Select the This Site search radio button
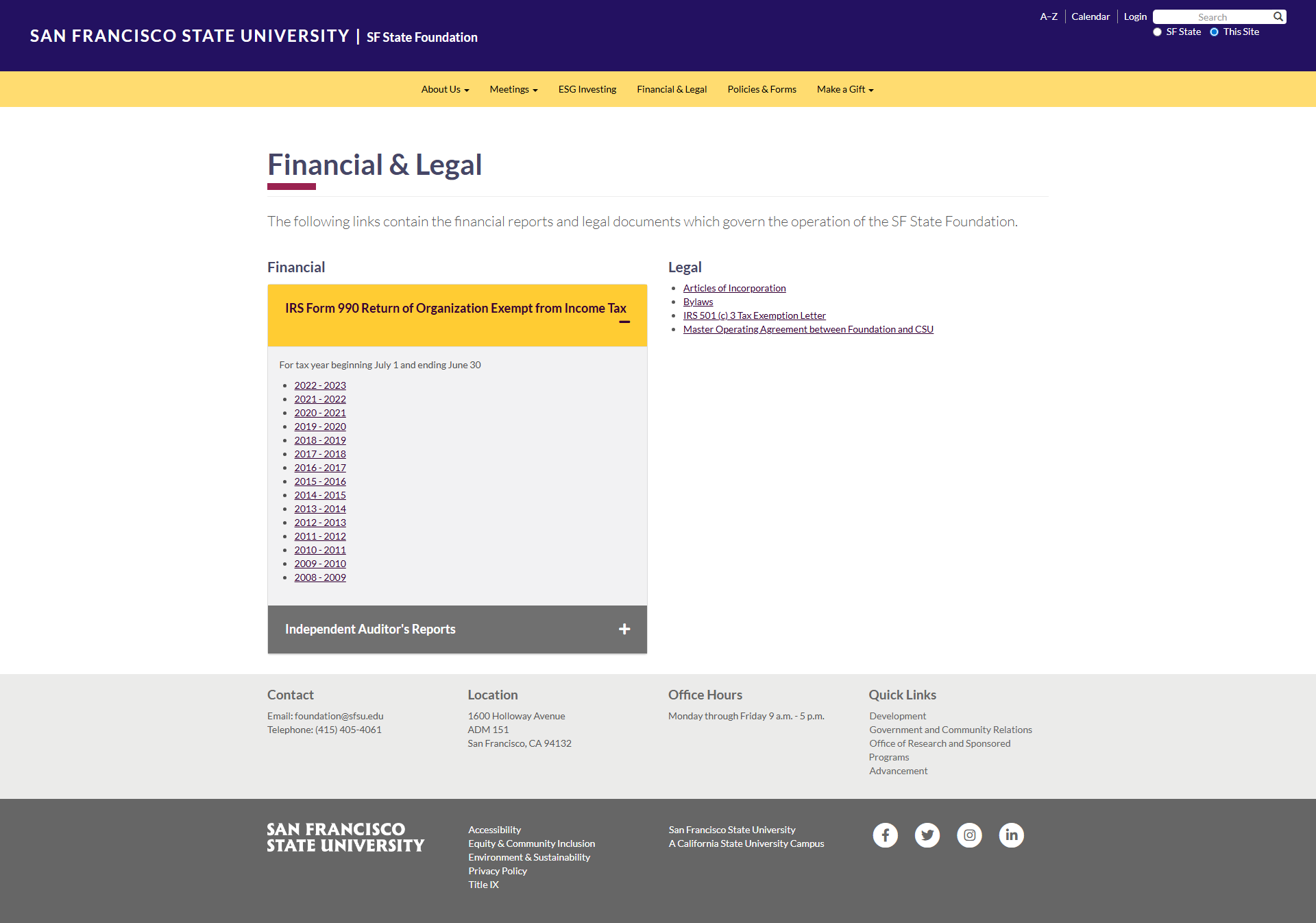Image resolution: width=1316 pixels, height=923 pixels. [x=1214, y=32]
